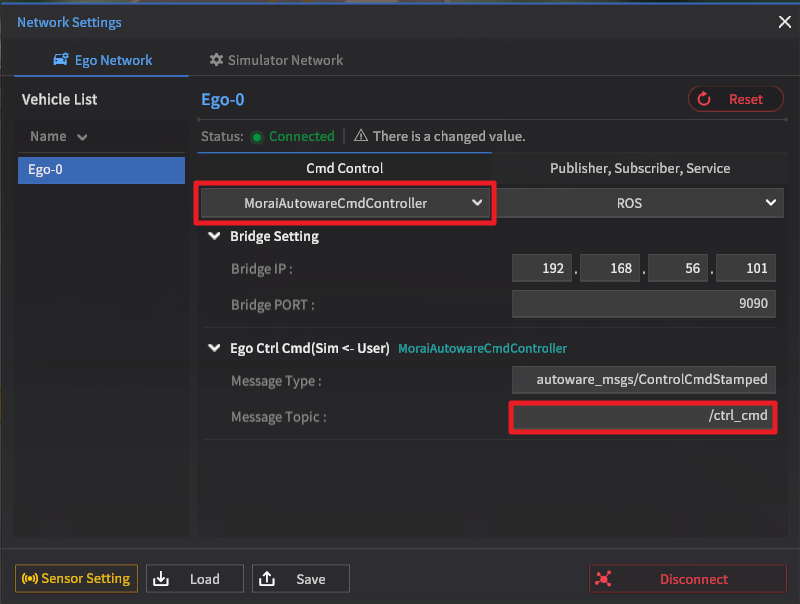Collapse the Bridge Setting section

pyautogui.click(x=214, y=237)
